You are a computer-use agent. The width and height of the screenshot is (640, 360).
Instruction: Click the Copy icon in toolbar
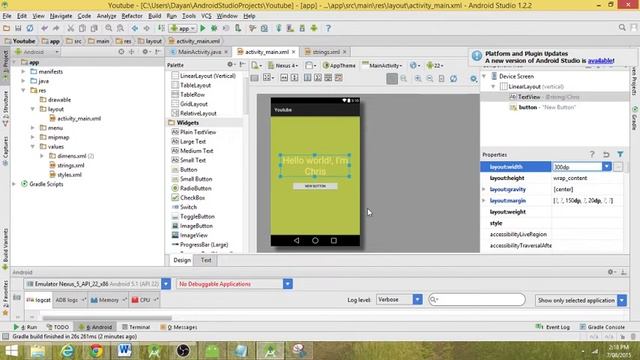(82, 28)
